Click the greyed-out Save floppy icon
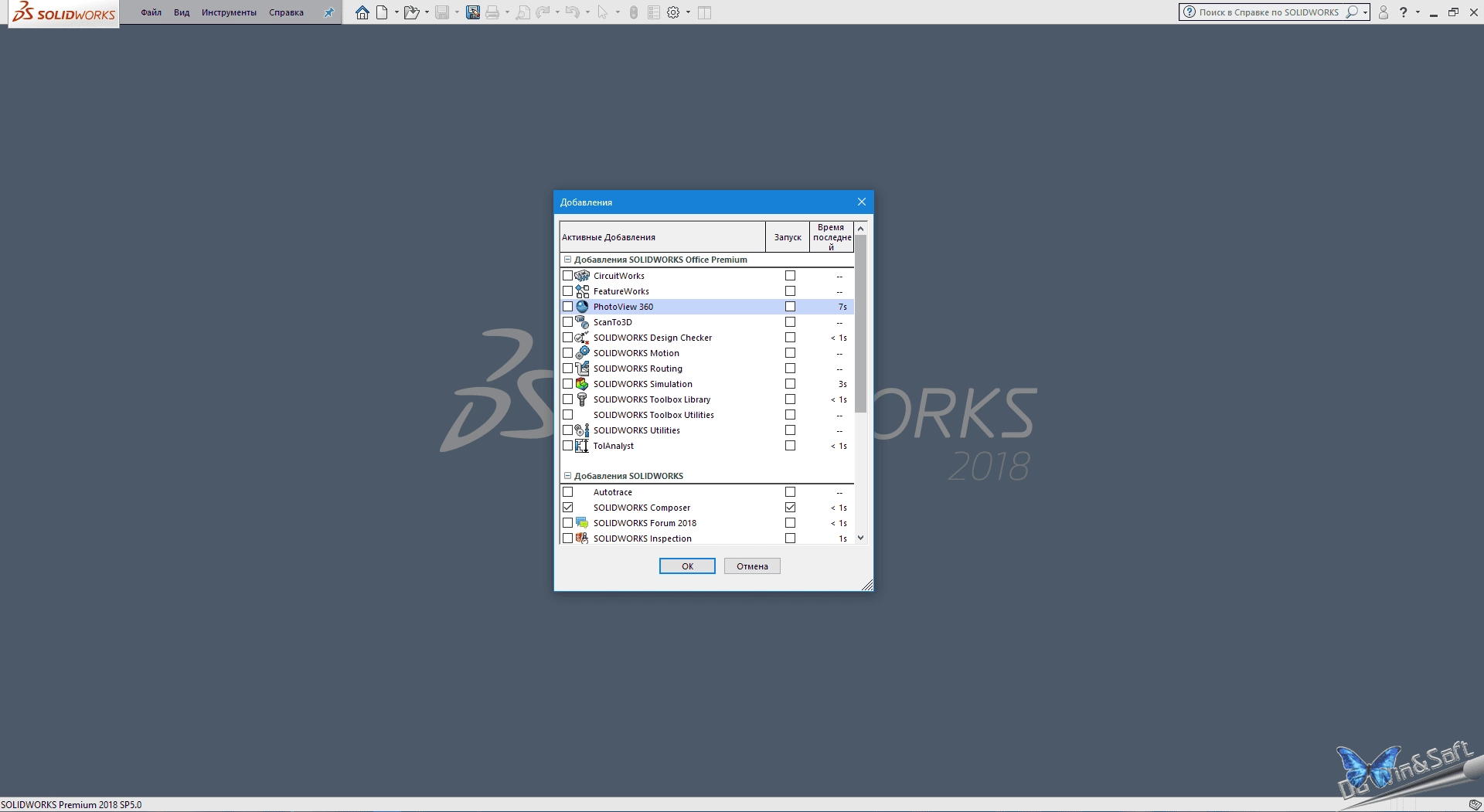This screenshot has width=1484, height=812. [442, 12]
